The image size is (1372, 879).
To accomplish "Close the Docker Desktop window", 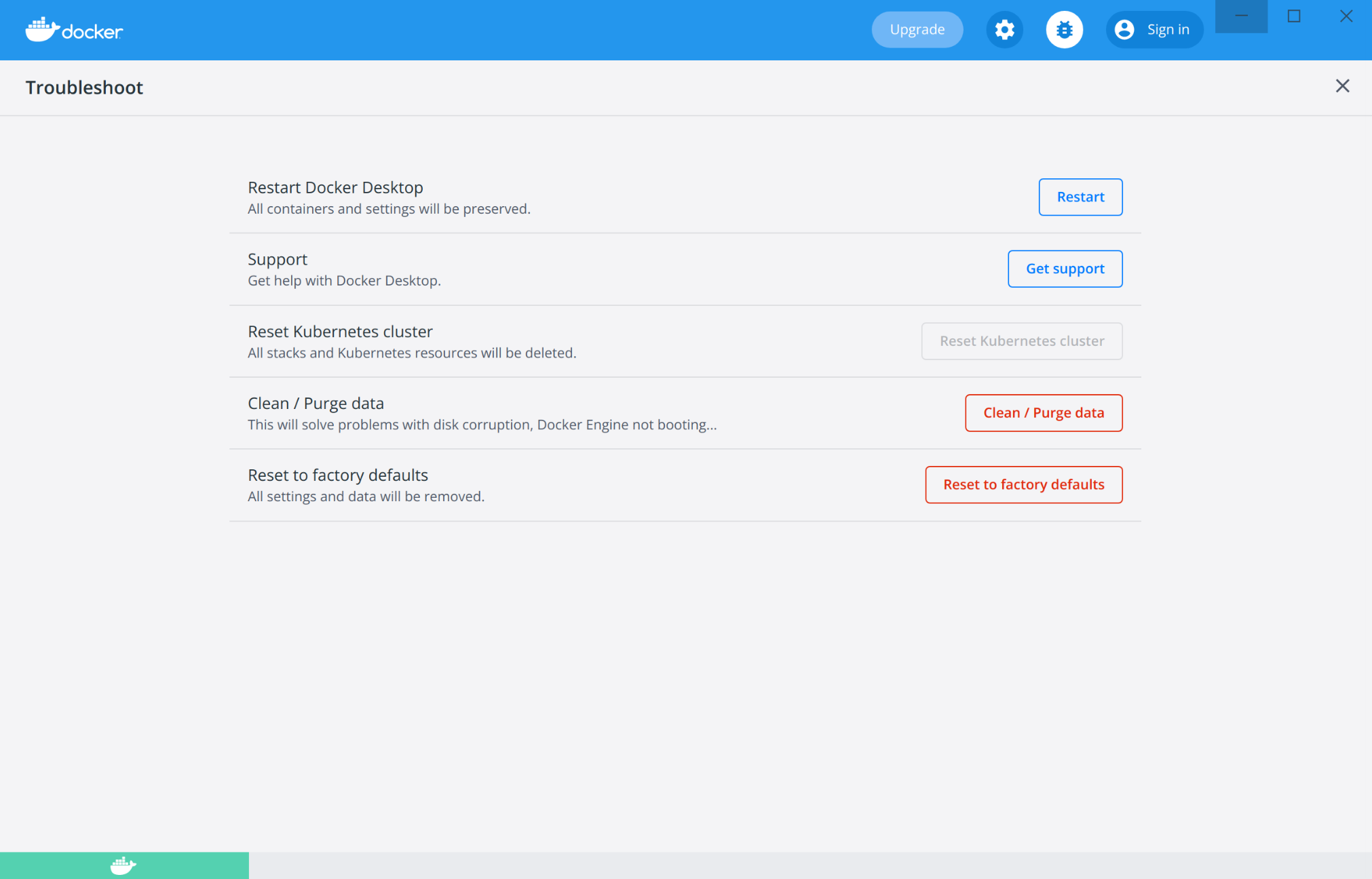I will [1346, 15].
